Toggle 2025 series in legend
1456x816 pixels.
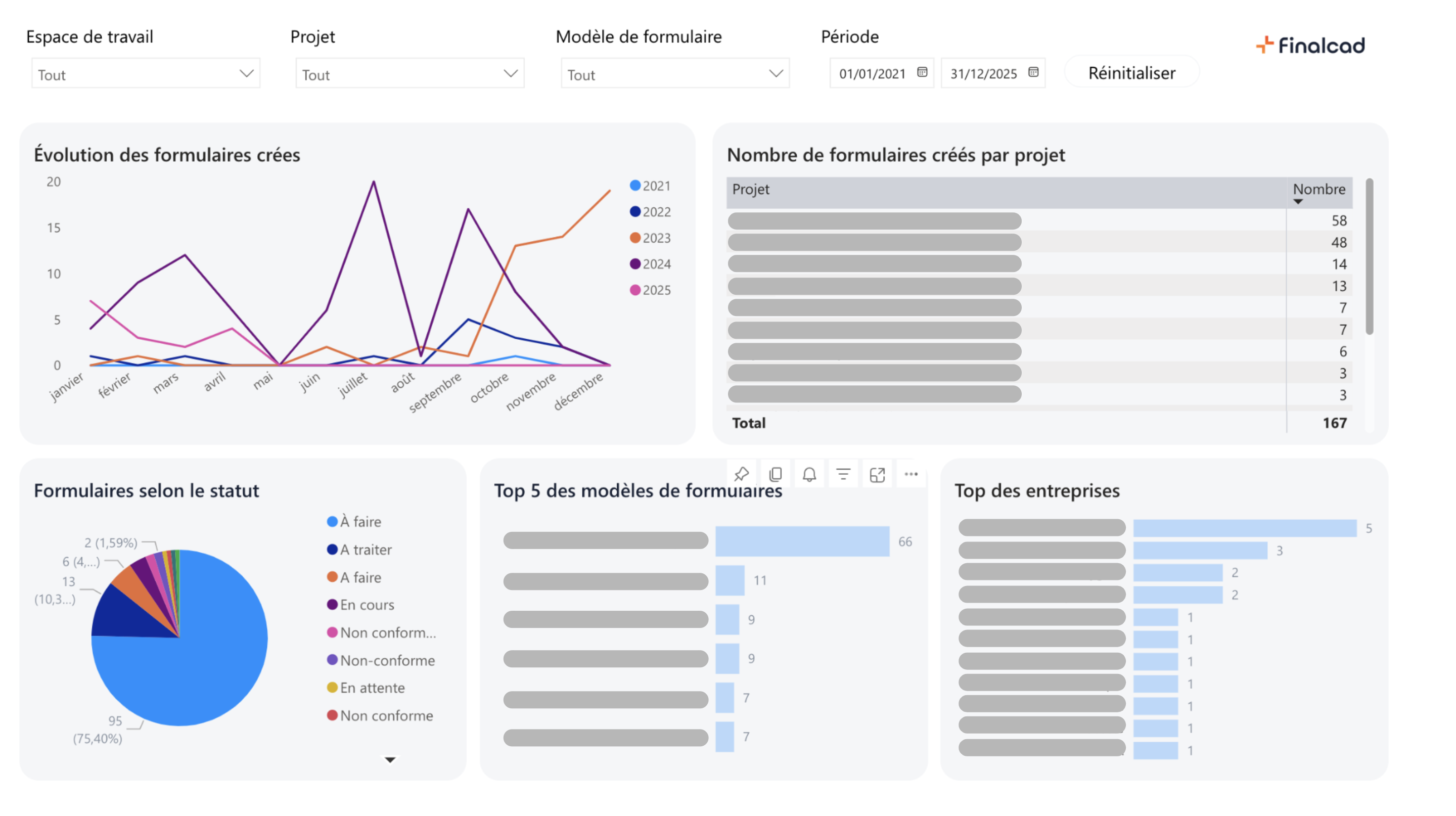pyautogui.click(x=650, y=290)
